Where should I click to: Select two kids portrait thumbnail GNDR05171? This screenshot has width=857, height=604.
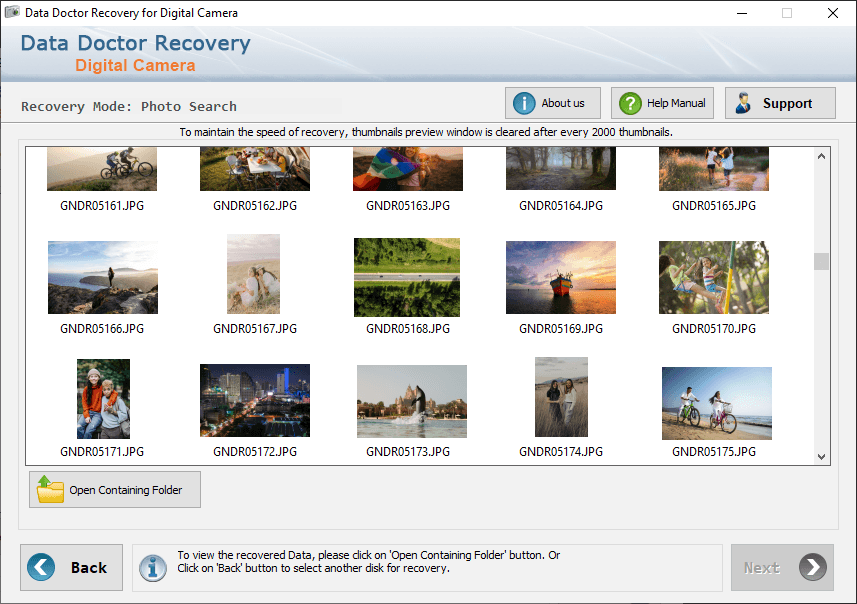point(103,399)
